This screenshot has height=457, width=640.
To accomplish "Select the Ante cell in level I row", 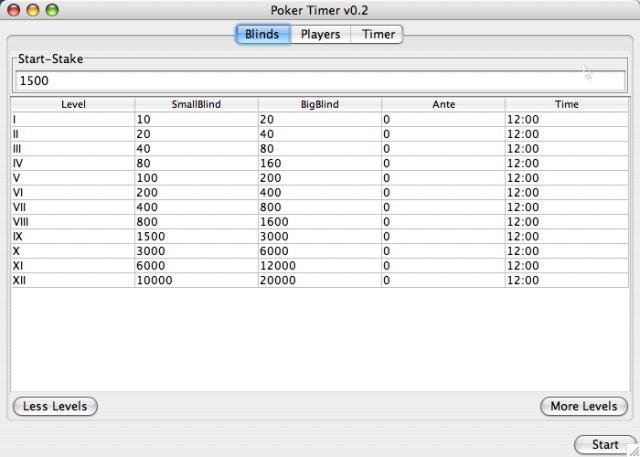I will click(x=443, y=120).
